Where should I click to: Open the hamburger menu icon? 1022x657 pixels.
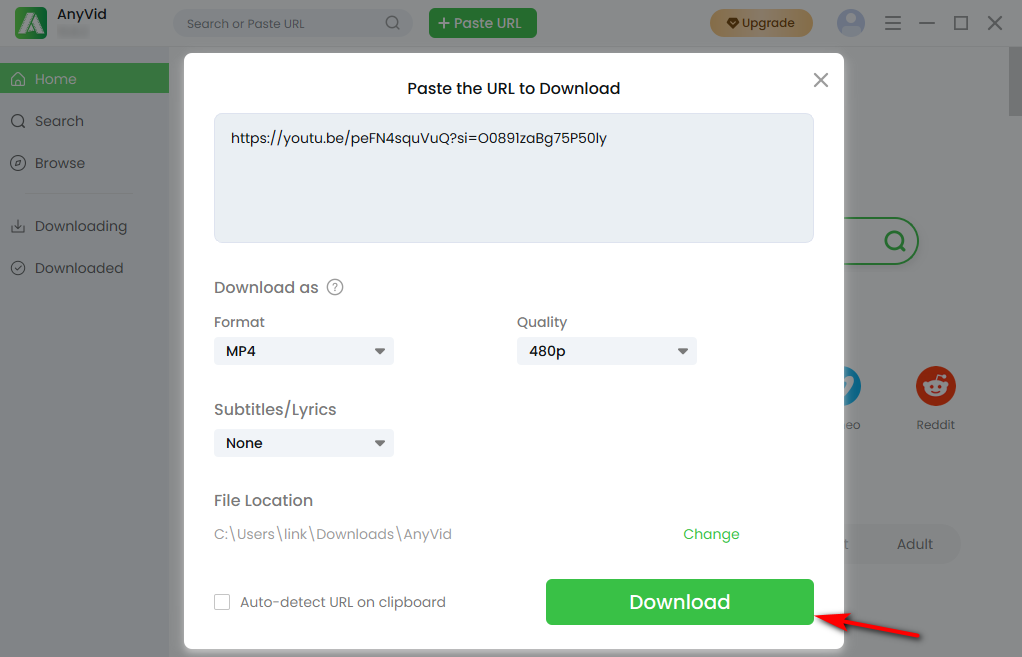[x=893, y=23]
